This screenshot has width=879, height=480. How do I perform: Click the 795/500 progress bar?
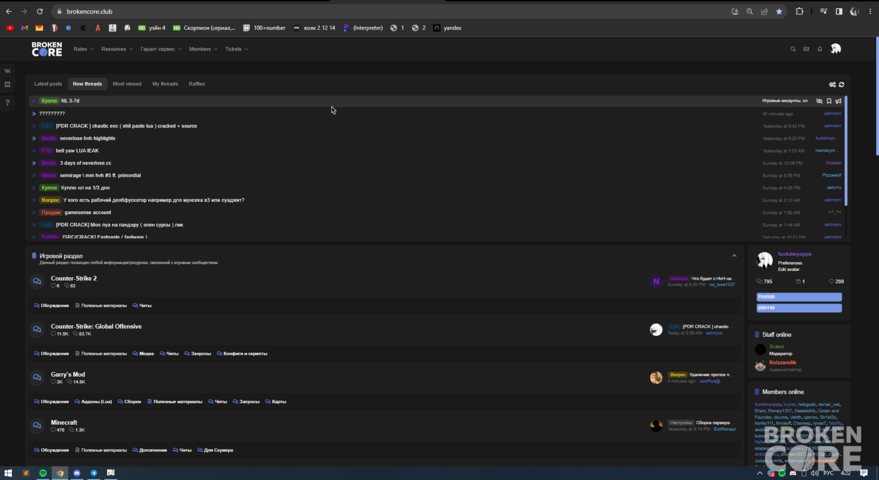[x=799, y=297]
